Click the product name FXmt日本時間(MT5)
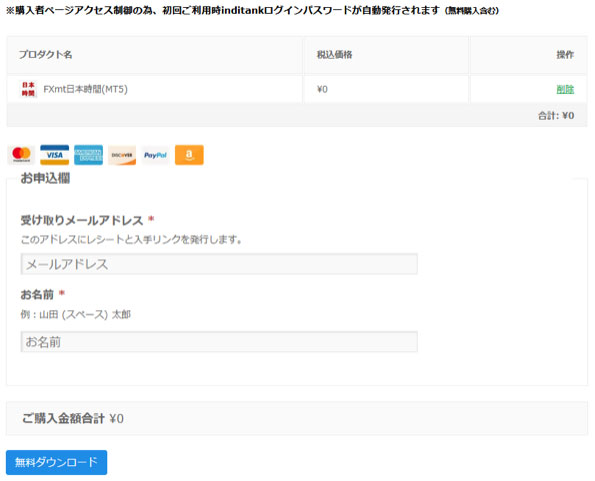Screen dimensions: 595x481 pyautogui.click(x=85, y=89)
